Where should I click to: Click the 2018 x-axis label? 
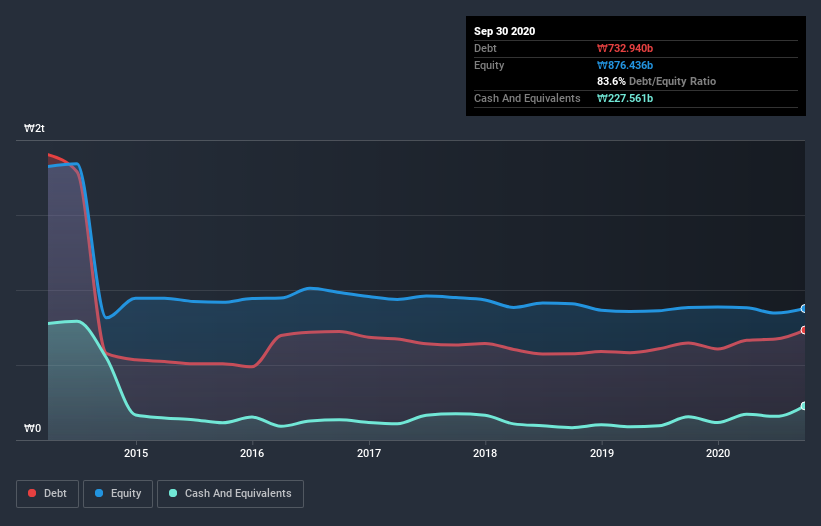coord(485,453)
